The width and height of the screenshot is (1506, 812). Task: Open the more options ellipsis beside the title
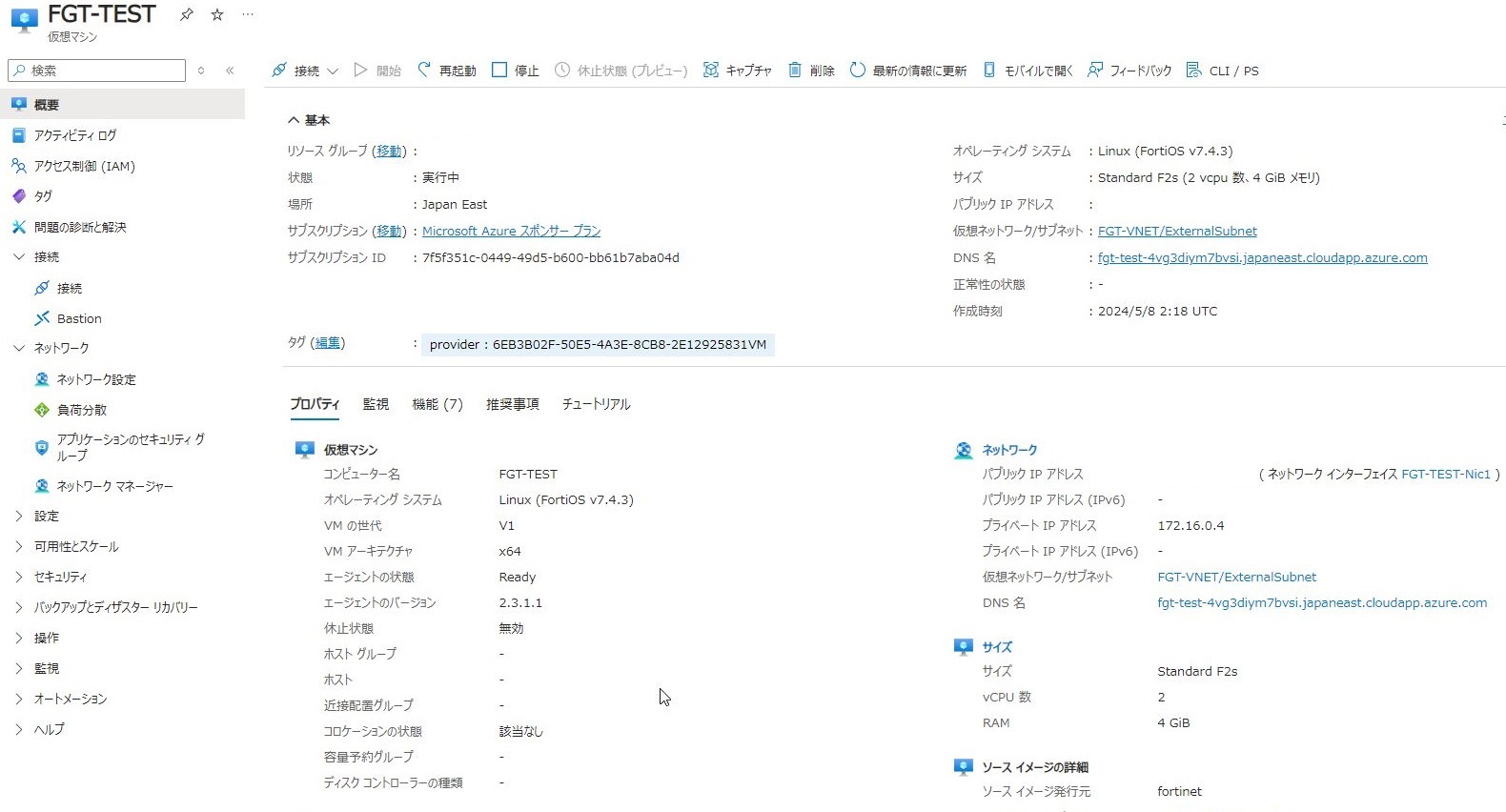tap(248, 14)
